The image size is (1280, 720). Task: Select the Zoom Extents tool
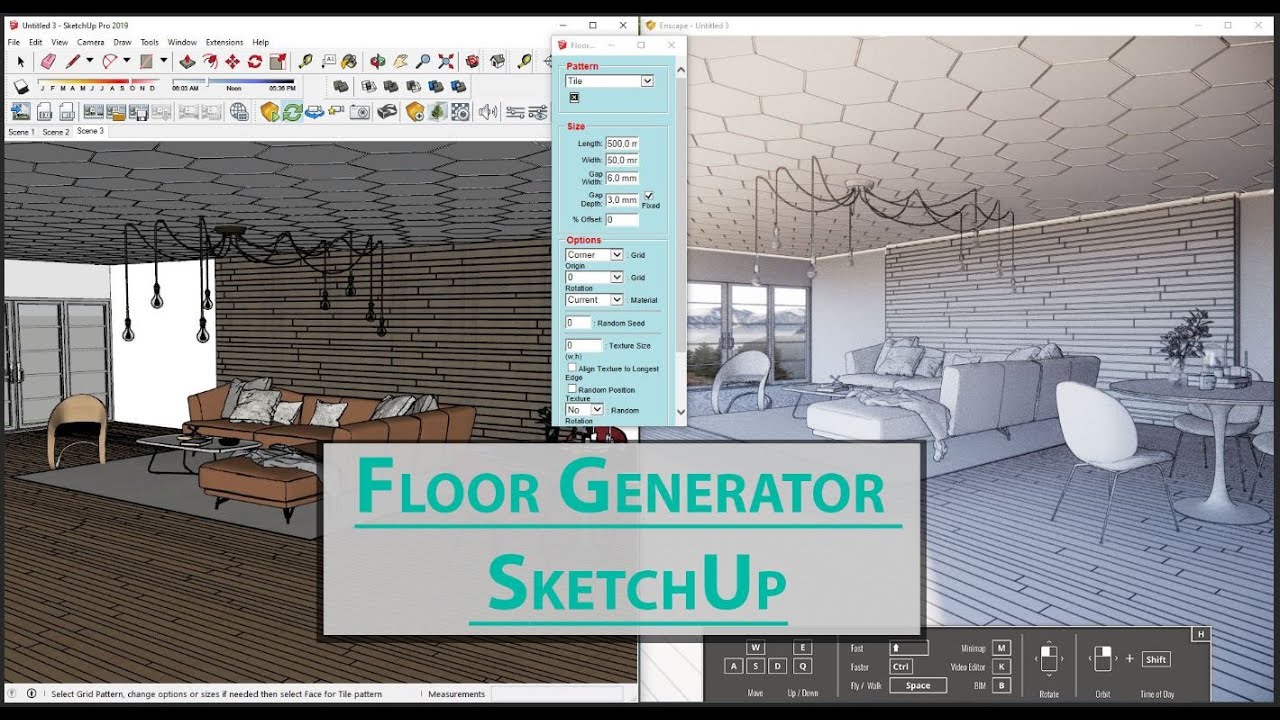(x=446, y=61)
